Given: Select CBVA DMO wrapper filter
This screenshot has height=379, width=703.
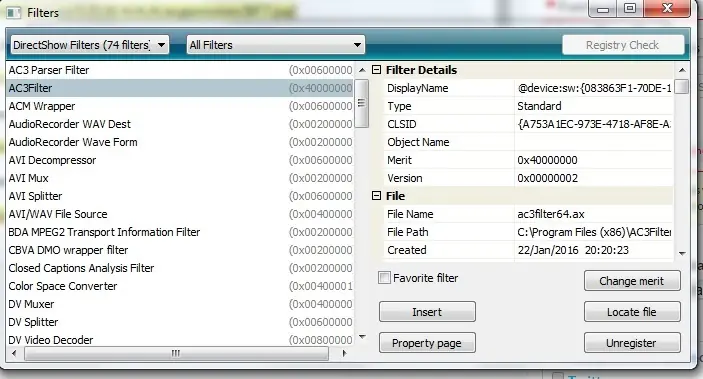Looking at the screenshot, I should point(180,250).
